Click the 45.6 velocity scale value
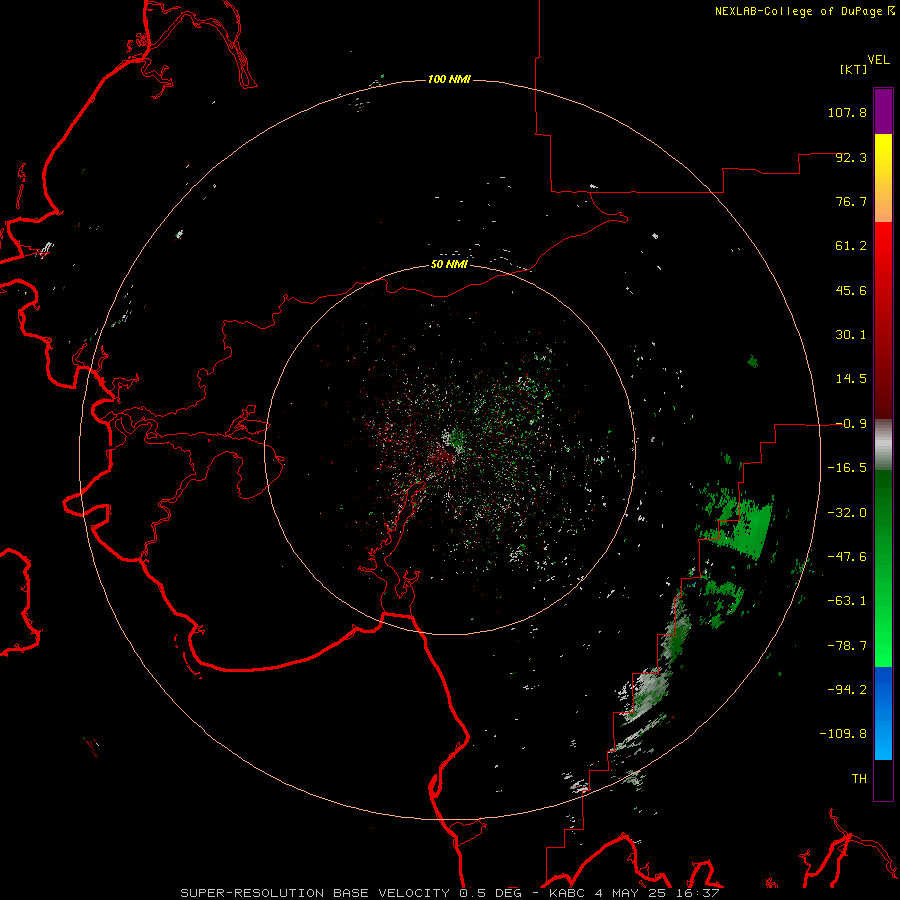Image resolution: width=900 pixels, height=900 pixels. pos(851,290)
